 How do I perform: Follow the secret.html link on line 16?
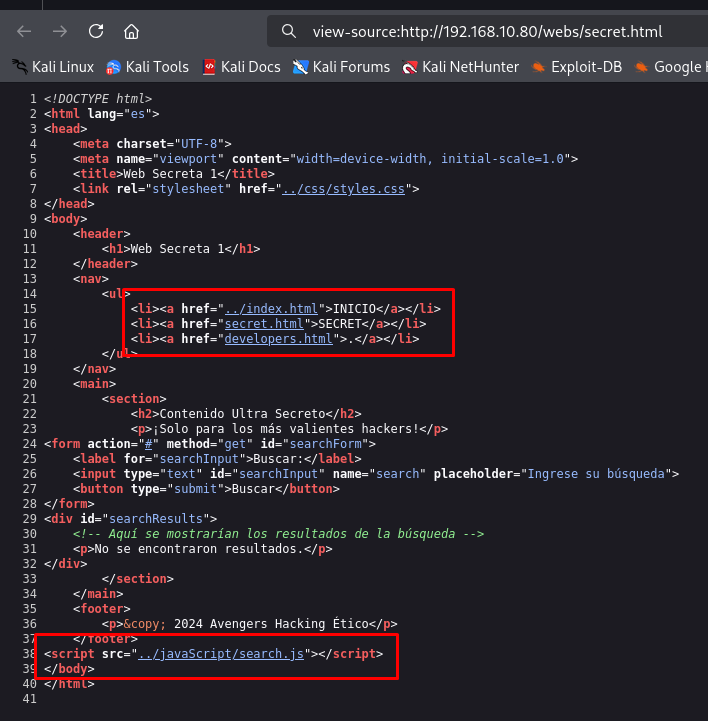click(264, 324)
